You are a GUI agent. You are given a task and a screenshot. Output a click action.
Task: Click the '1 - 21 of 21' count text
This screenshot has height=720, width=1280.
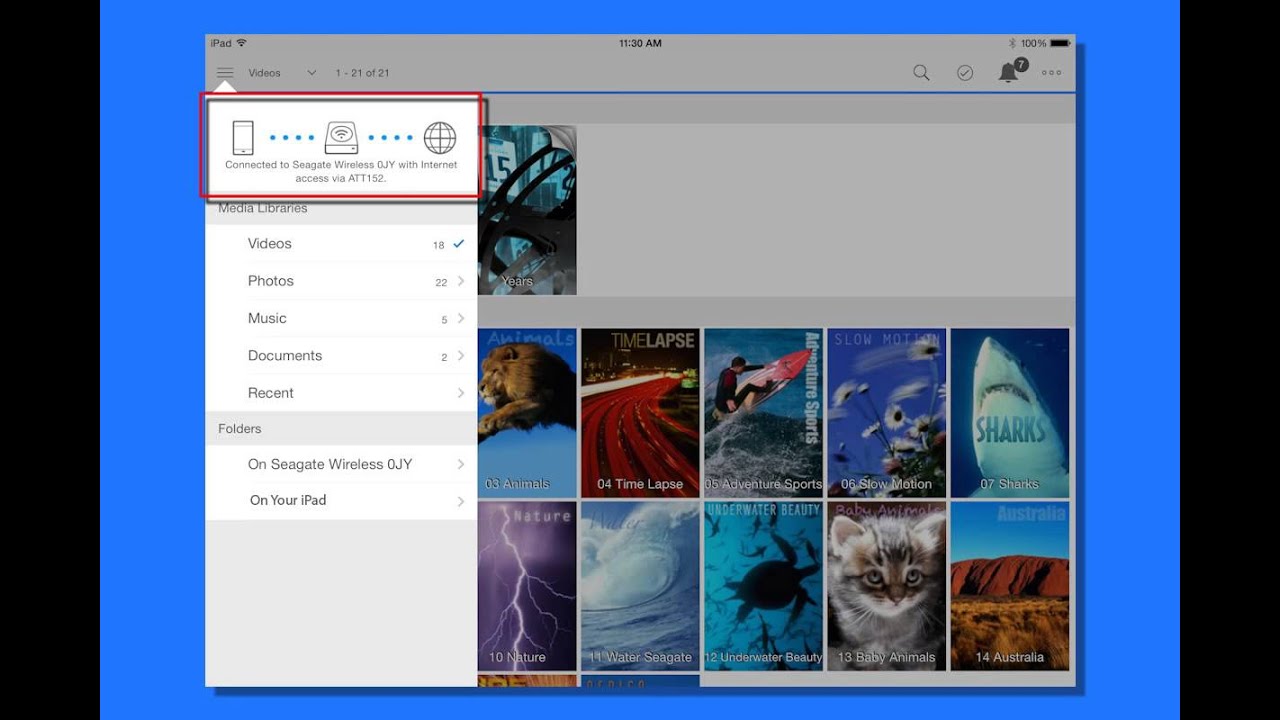pyautogui.click(x=362, y=73)
